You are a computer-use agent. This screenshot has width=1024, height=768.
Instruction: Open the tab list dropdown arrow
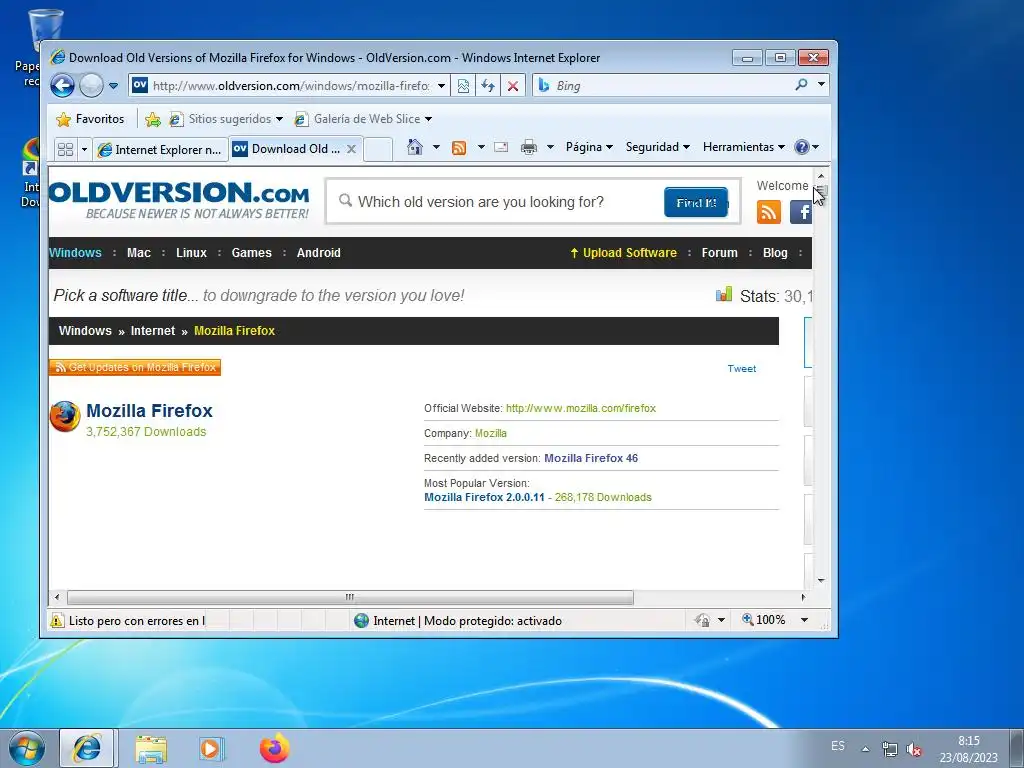[x=84, y=150]
